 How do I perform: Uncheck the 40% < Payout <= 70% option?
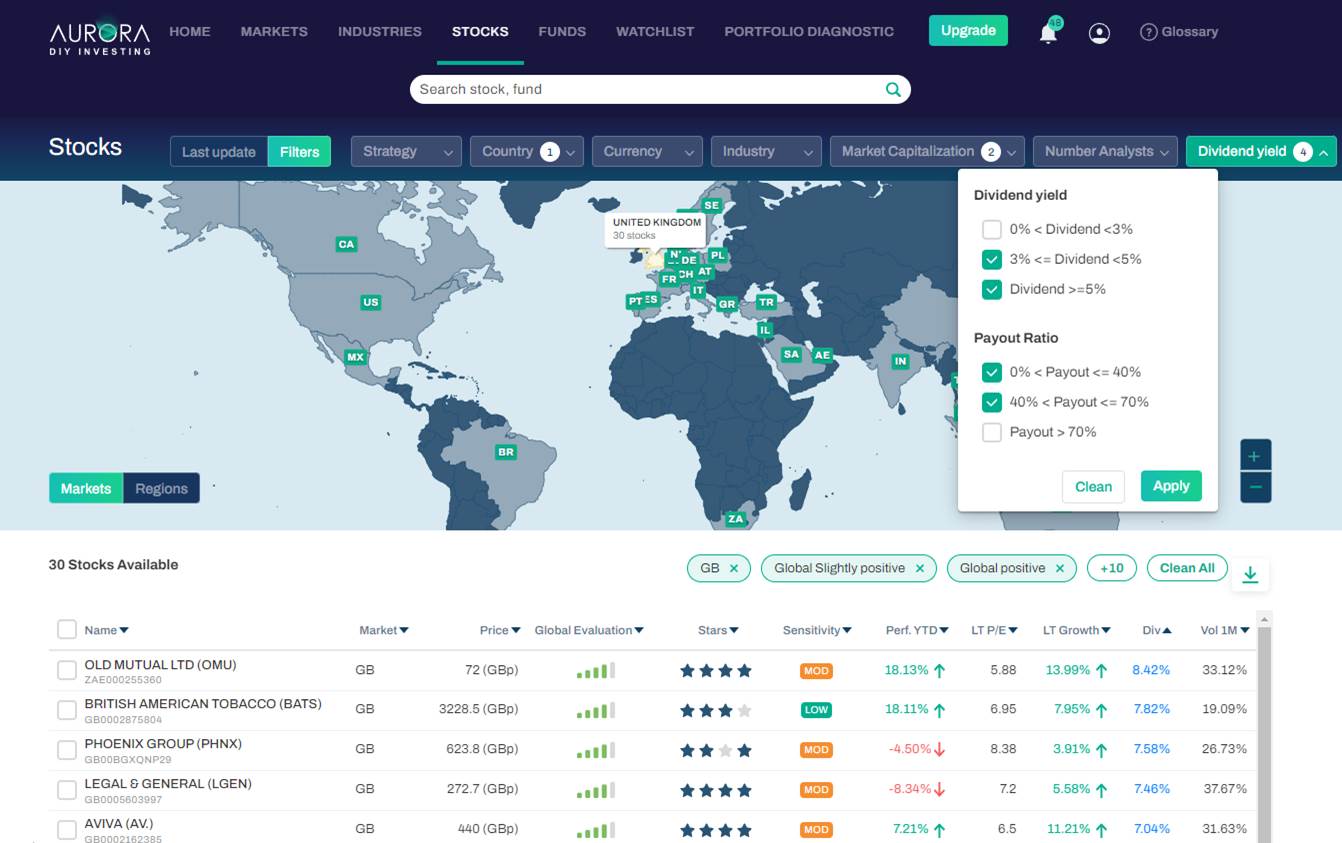[x=992, y=402]
